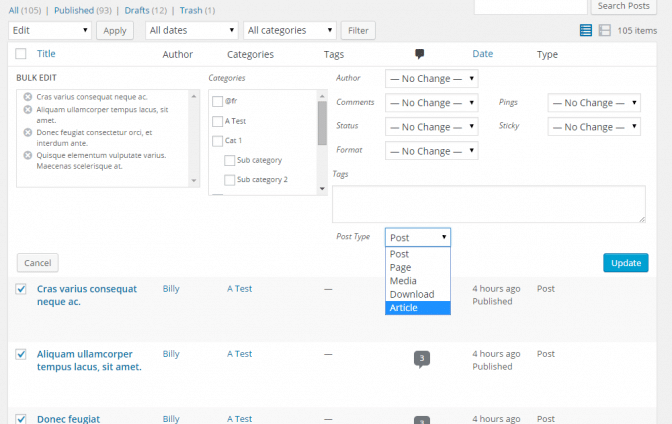Open the Sticky 'No Change' dropdown
The image size is (672, 424).
[x=594, y=127]
